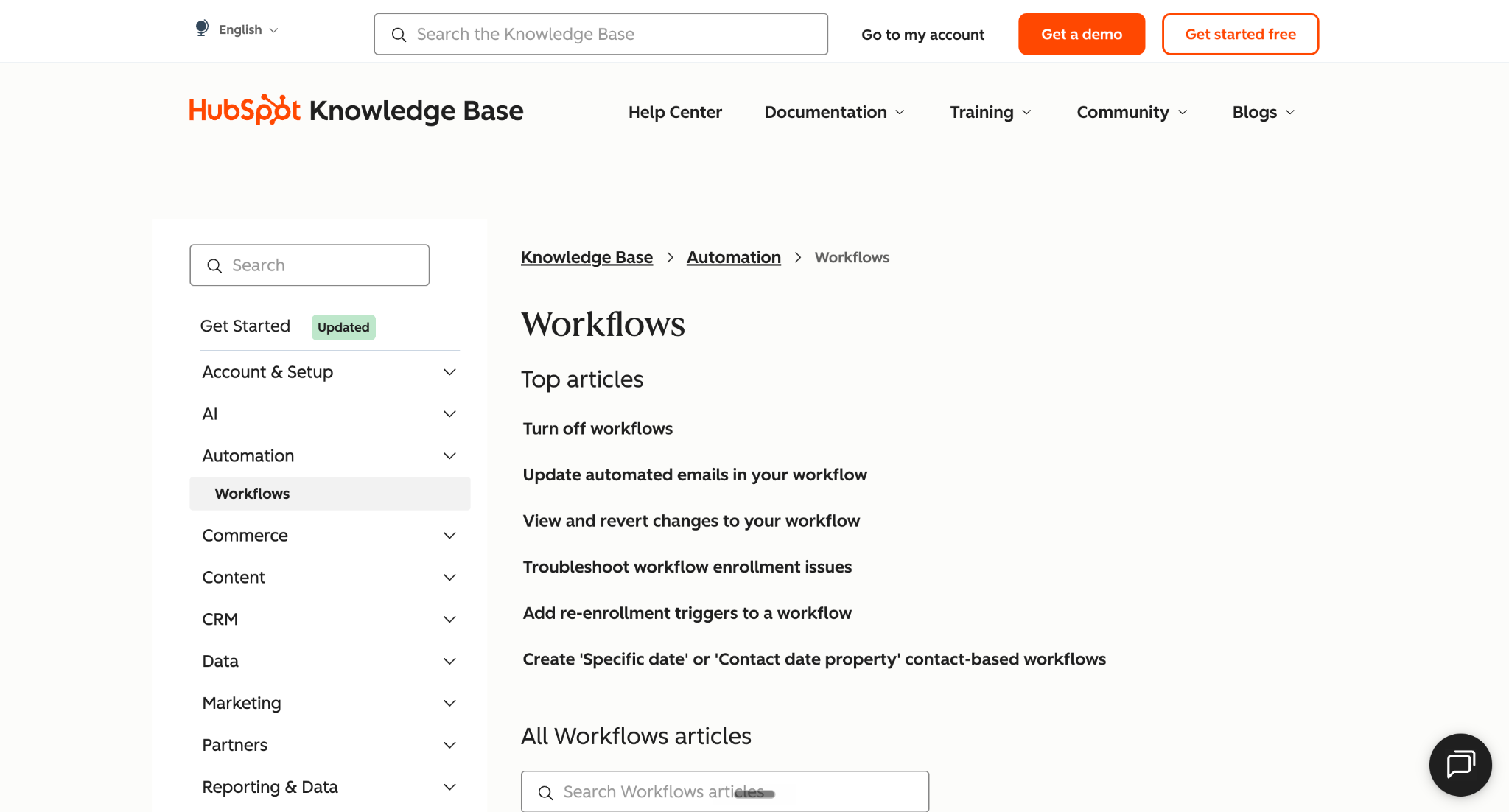
Task: Open the English language dropdown
Action: click(x=248, y=29)
